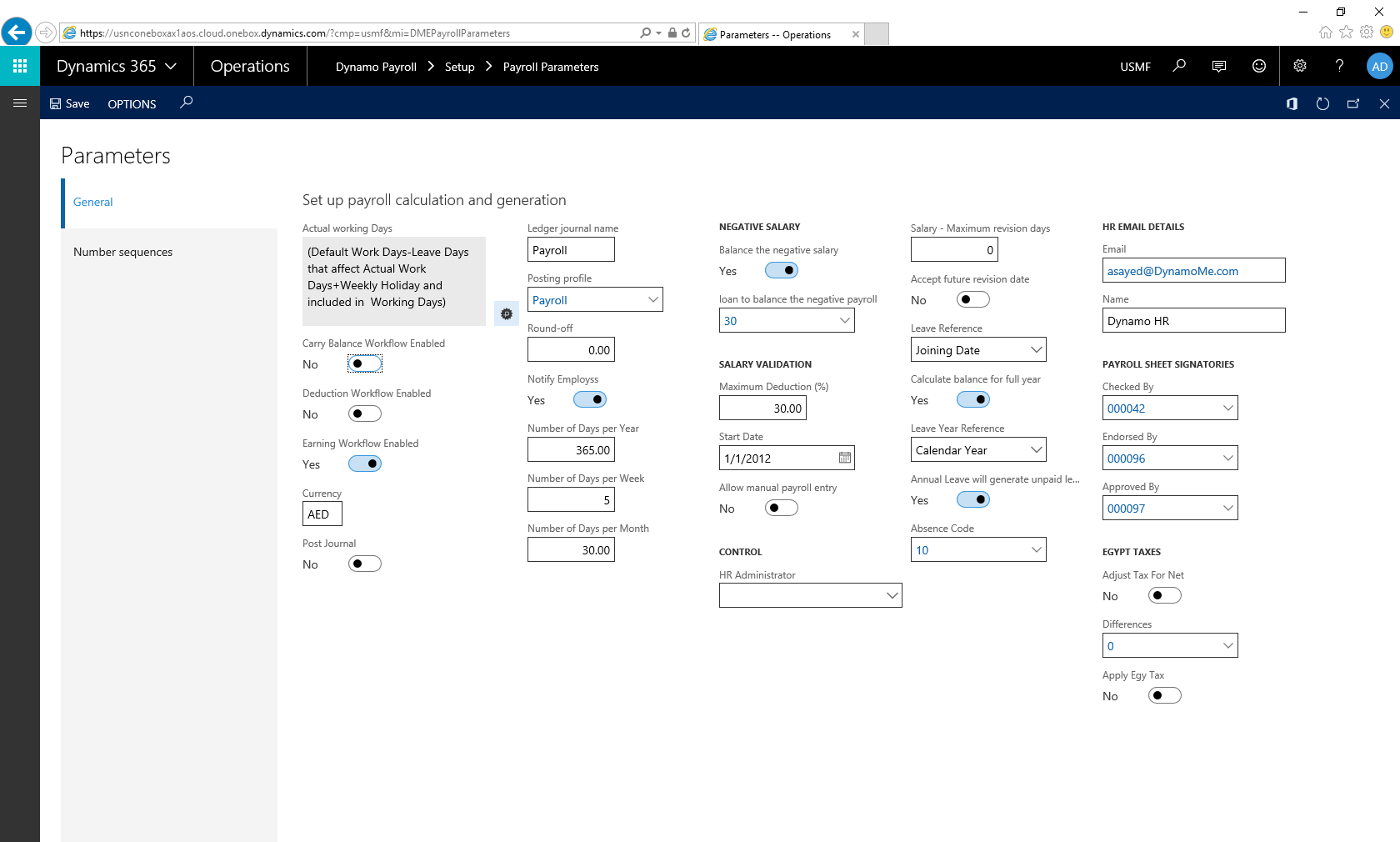
Task: Refresh the form data icon
Action: [1322, 103]
